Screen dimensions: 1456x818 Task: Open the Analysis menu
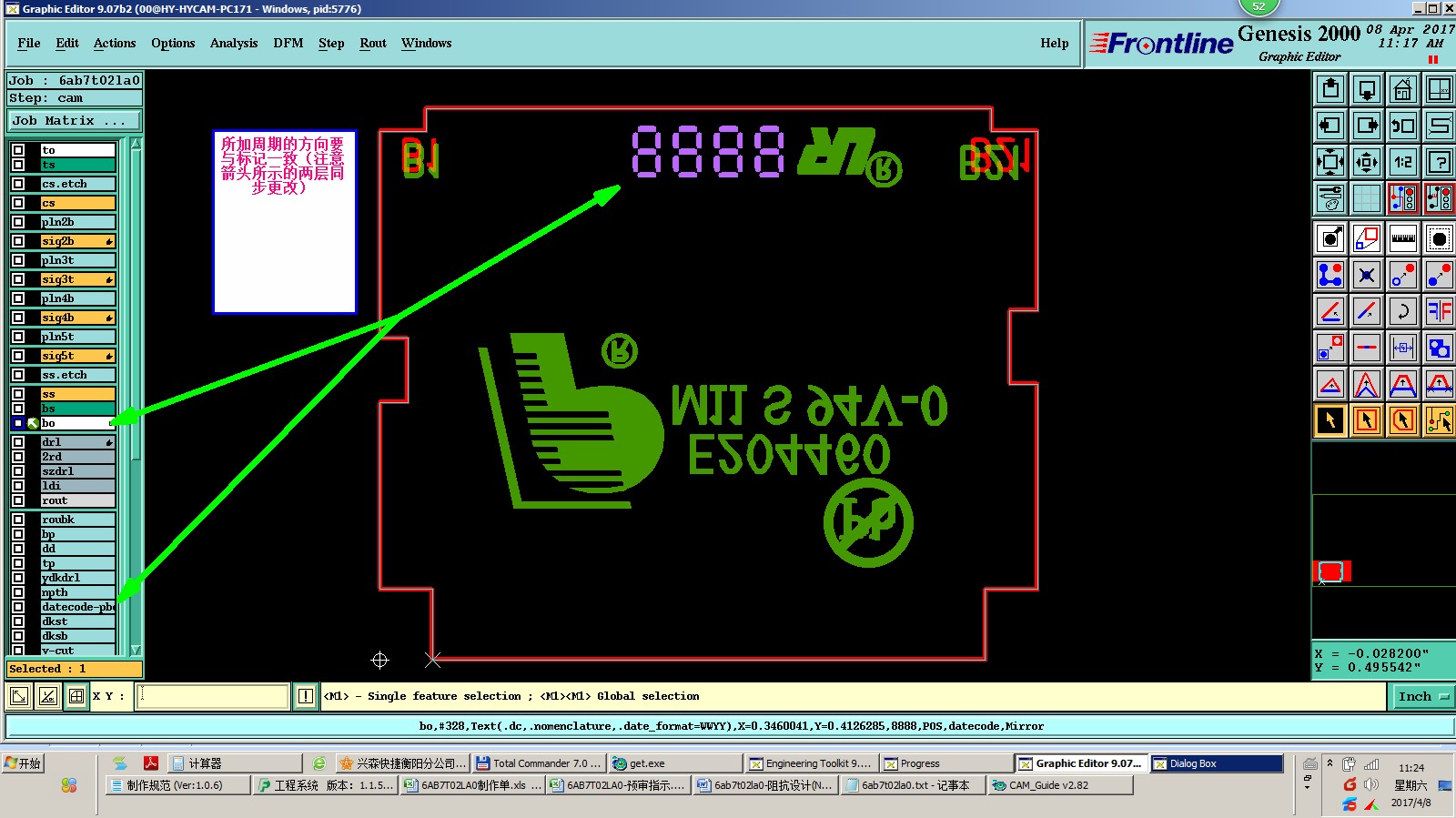point(234,43)
